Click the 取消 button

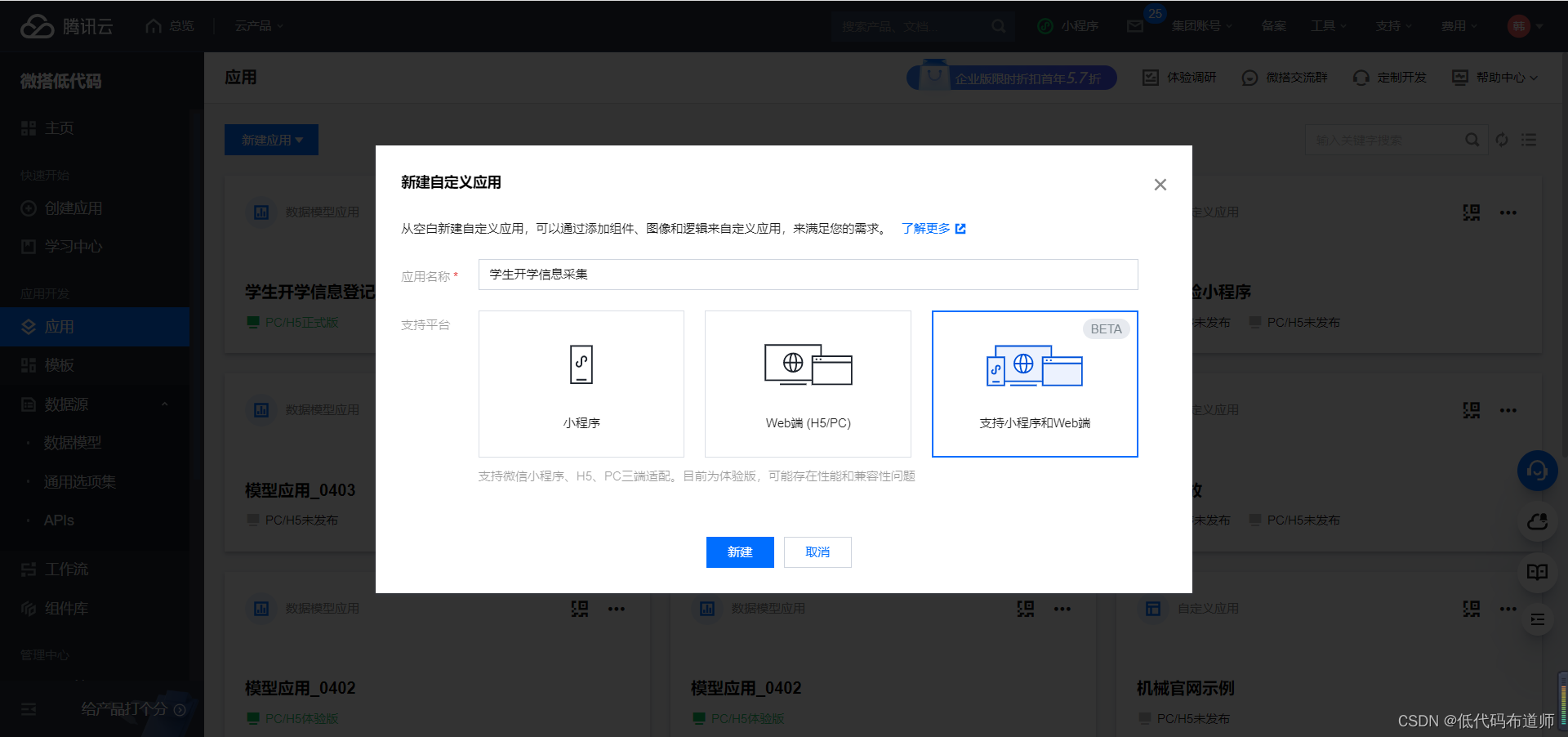point(817,552)
